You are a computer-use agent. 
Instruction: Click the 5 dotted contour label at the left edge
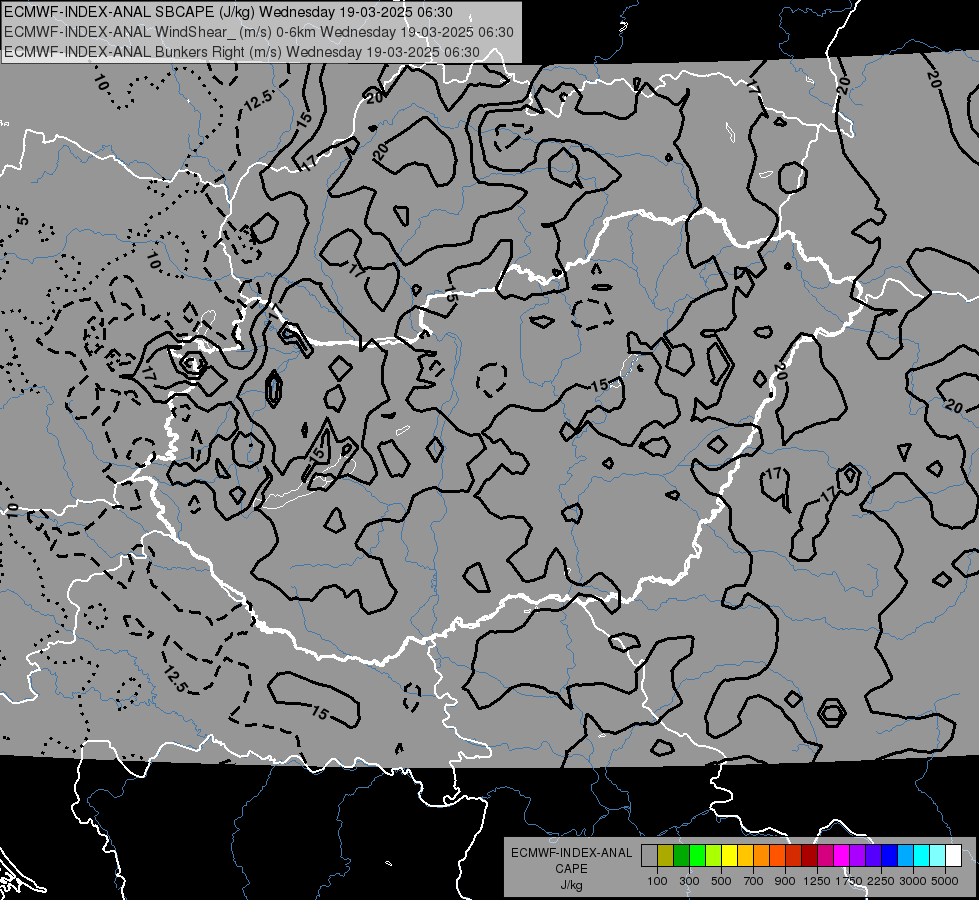(x=22, y=220)
